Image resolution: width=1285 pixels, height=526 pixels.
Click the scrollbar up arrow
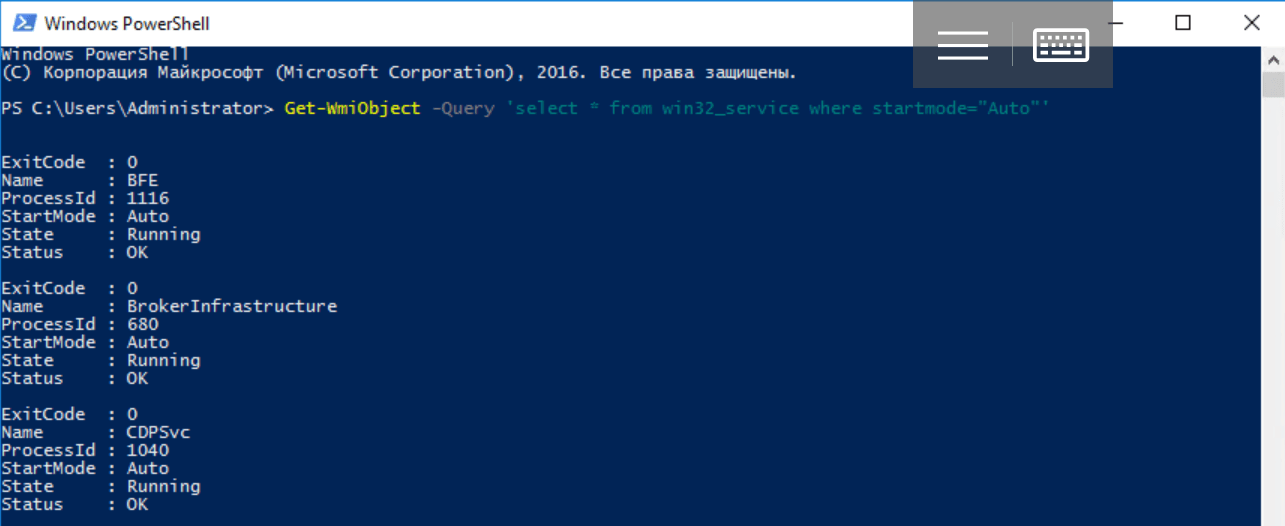[1274, 59]
